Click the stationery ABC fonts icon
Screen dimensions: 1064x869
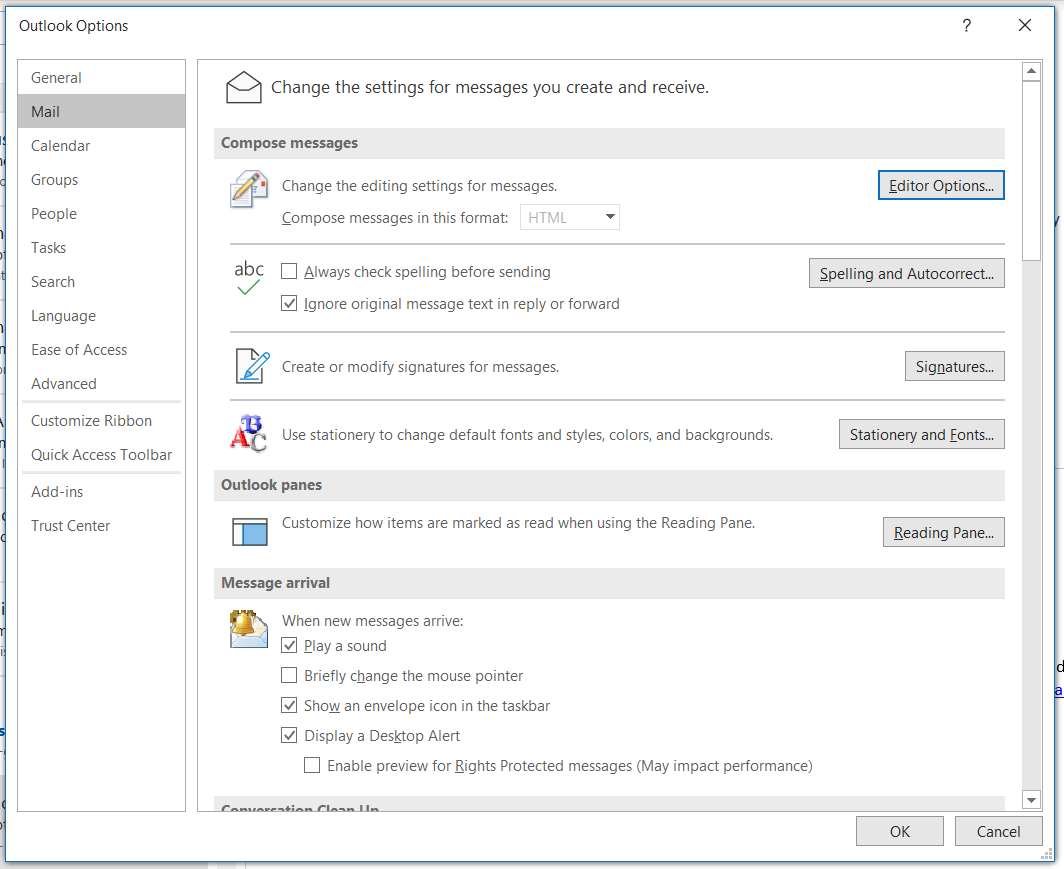(x=248, y=433)
